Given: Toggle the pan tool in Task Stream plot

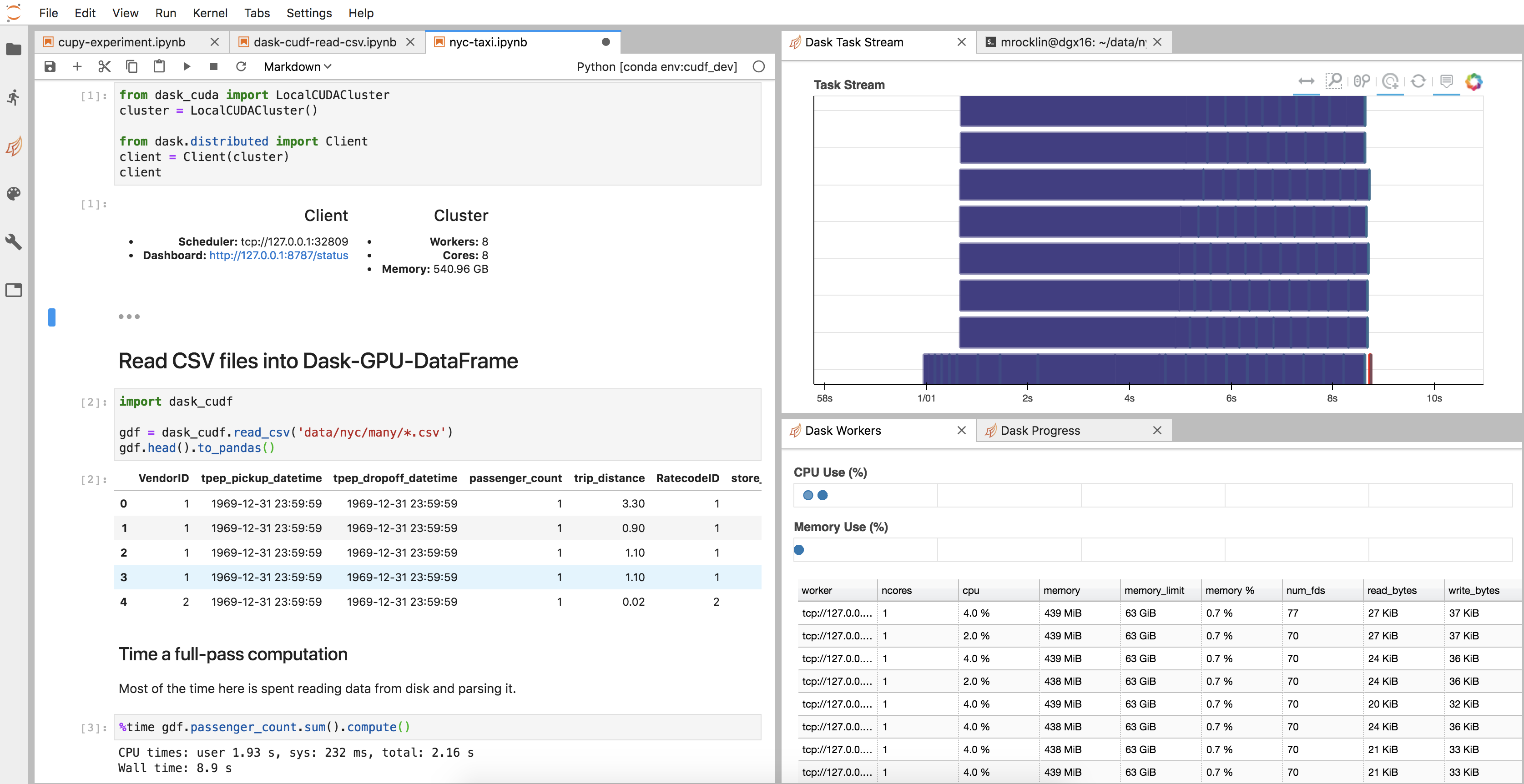Looking at the screenshot, I should point(1306,81).
